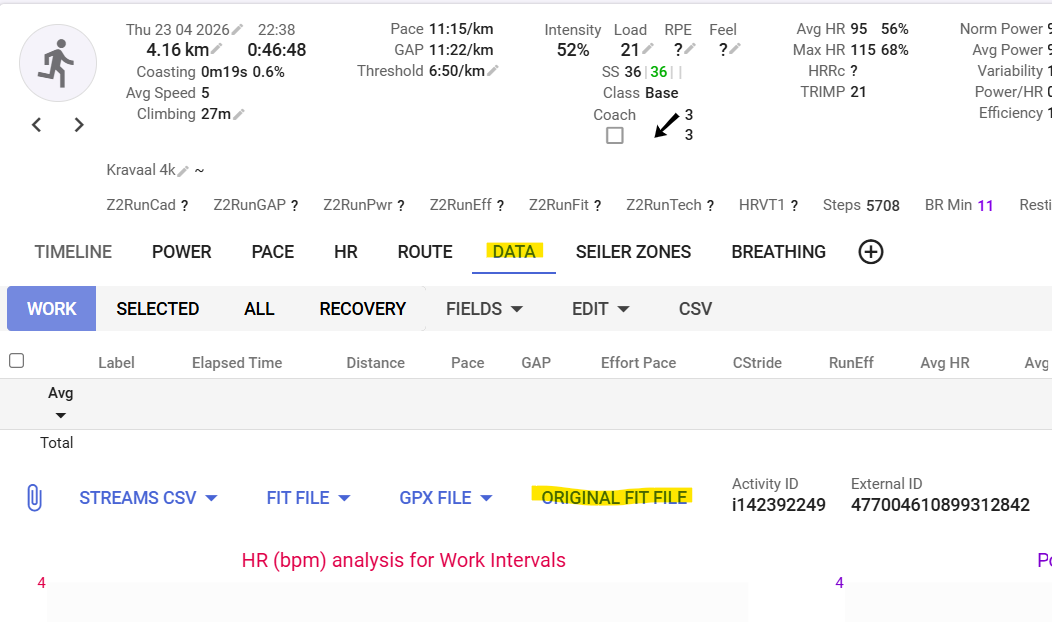The width and height of the screenshot is (1052, 622).
Task: Open the Avg aggregate dropdown arrow
Action: [60, 415]
